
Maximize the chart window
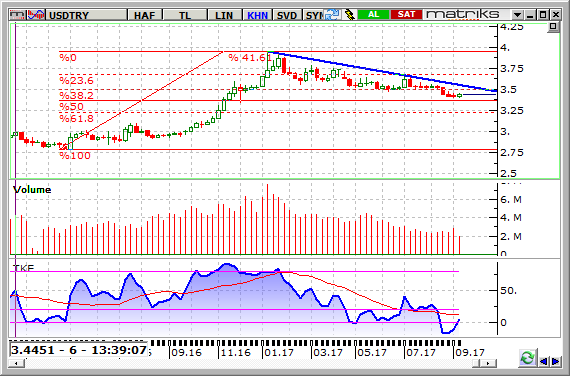pyautogui.click(x=543, y=15)
